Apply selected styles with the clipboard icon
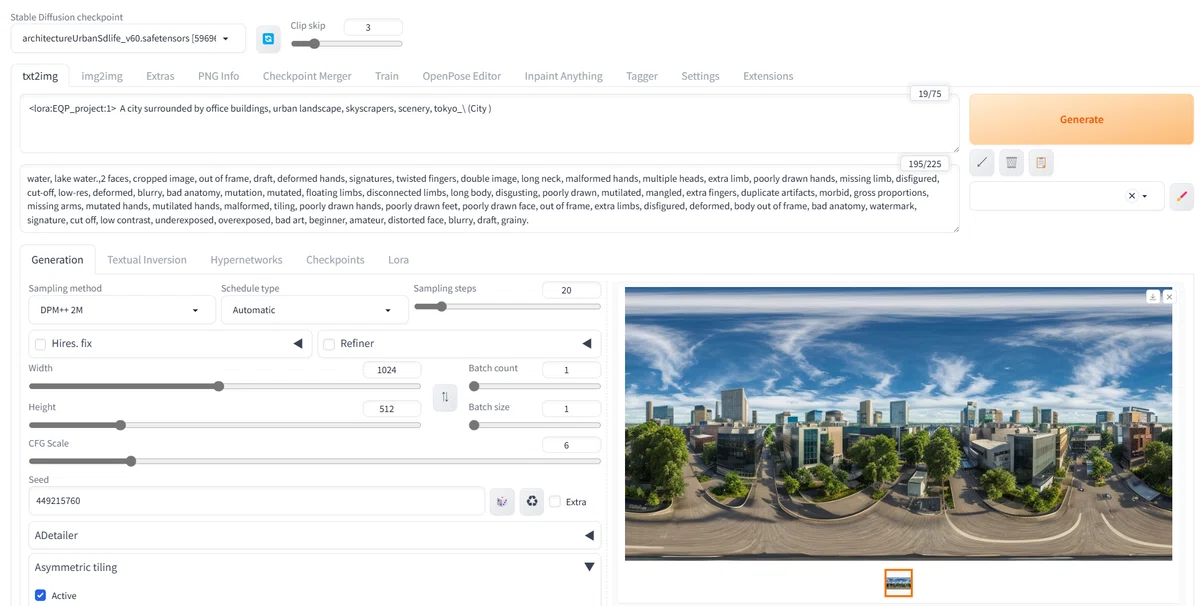This screenshot has width=1200, height=606. (x=1041, y=162)
